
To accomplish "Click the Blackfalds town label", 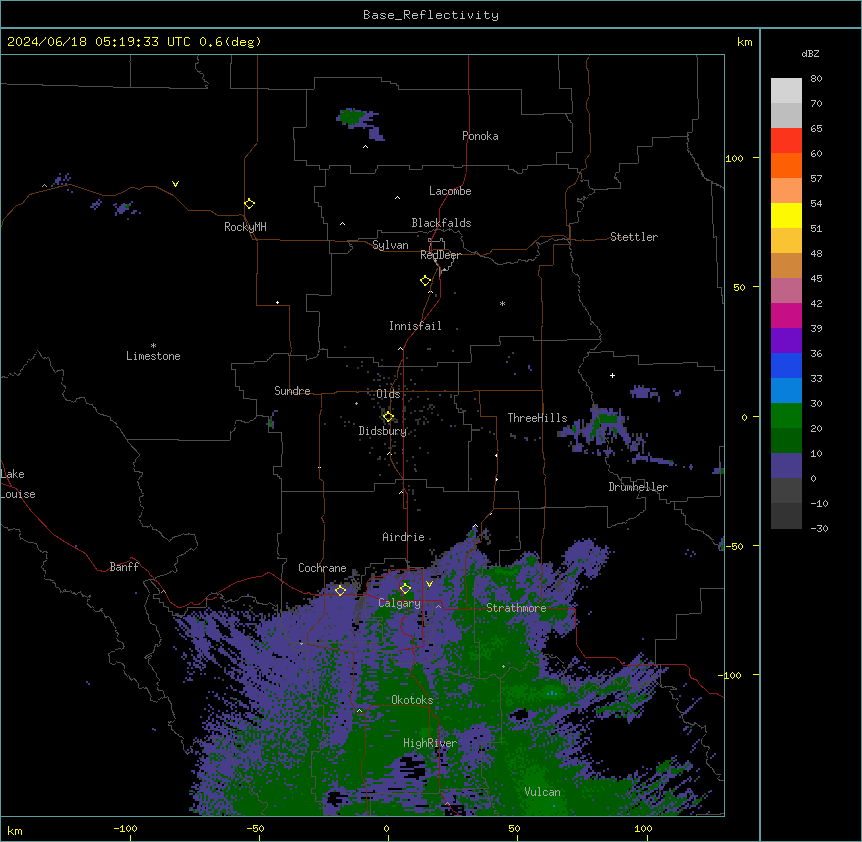I will (x=441, y=223).
